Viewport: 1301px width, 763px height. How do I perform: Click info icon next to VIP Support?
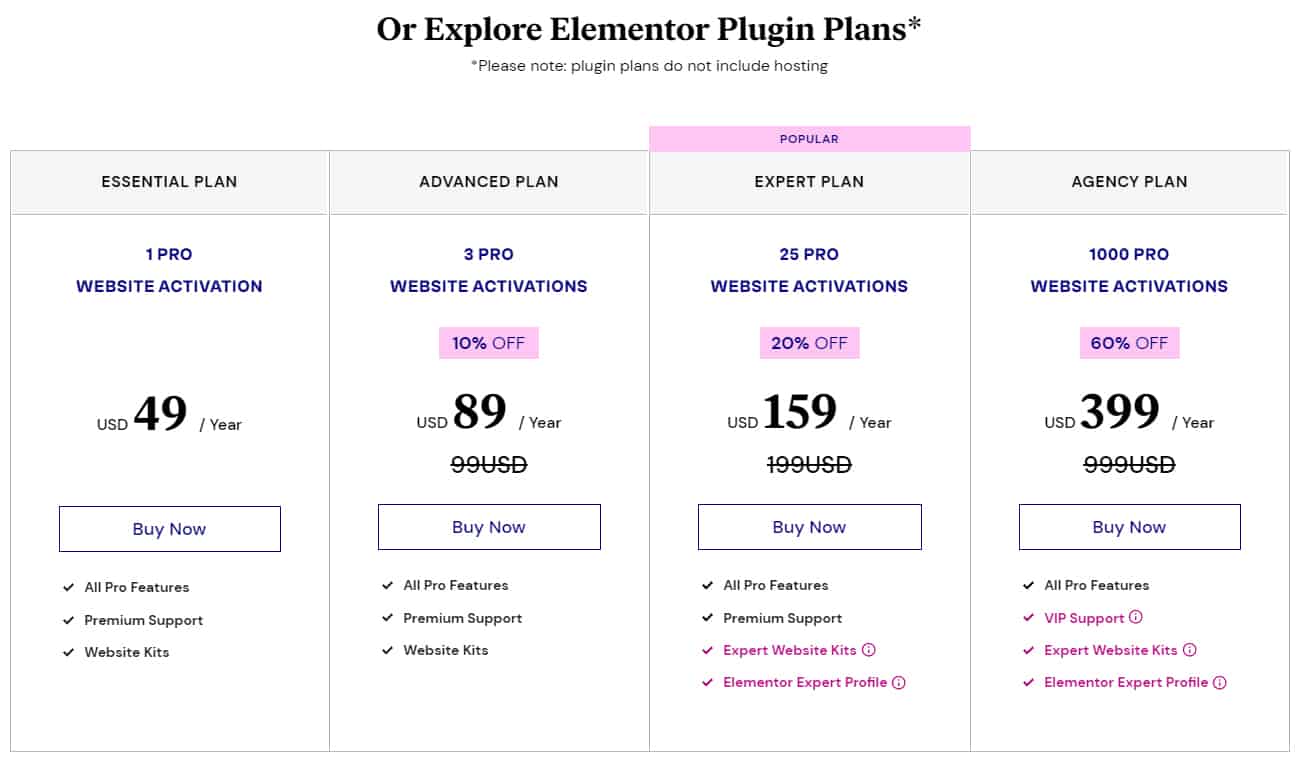(1135, 618)
